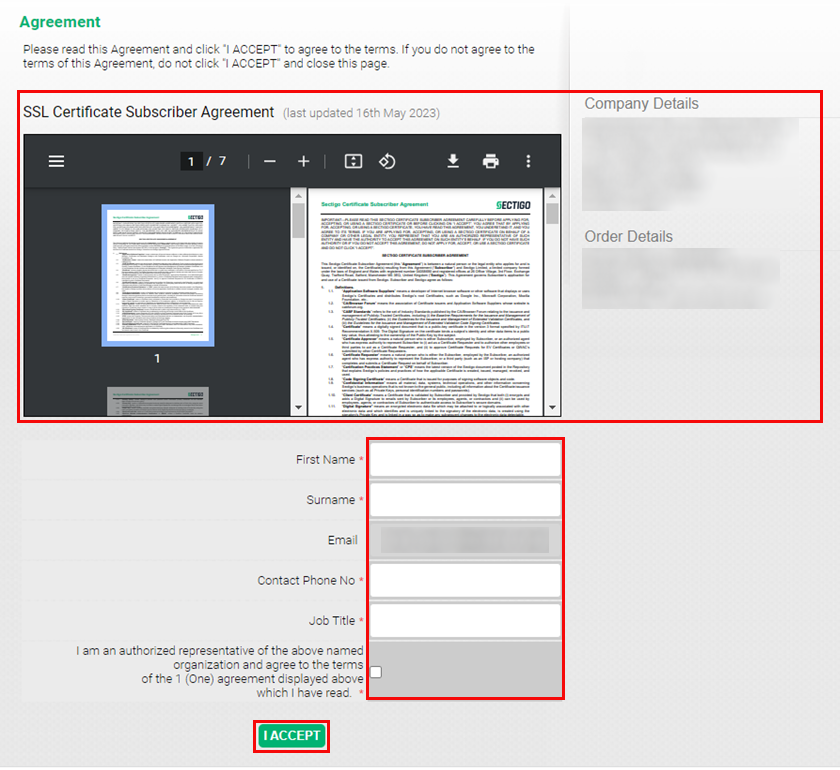Click the second page thumbnail preview
The width and height of the screenshot is (840, 770).
[157, 400]
